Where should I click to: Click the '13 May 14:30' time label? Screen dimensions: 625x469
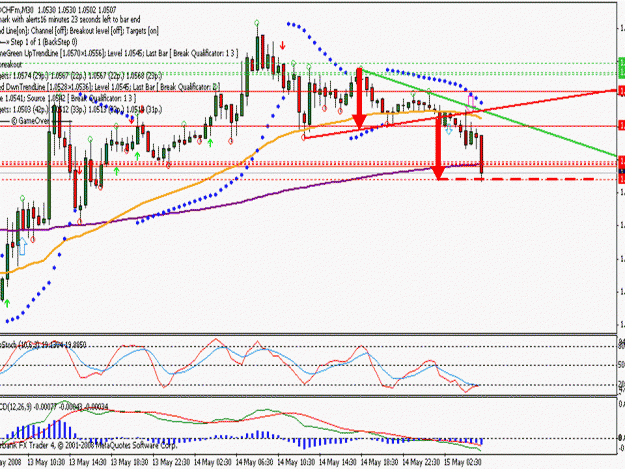pos(88,462)
